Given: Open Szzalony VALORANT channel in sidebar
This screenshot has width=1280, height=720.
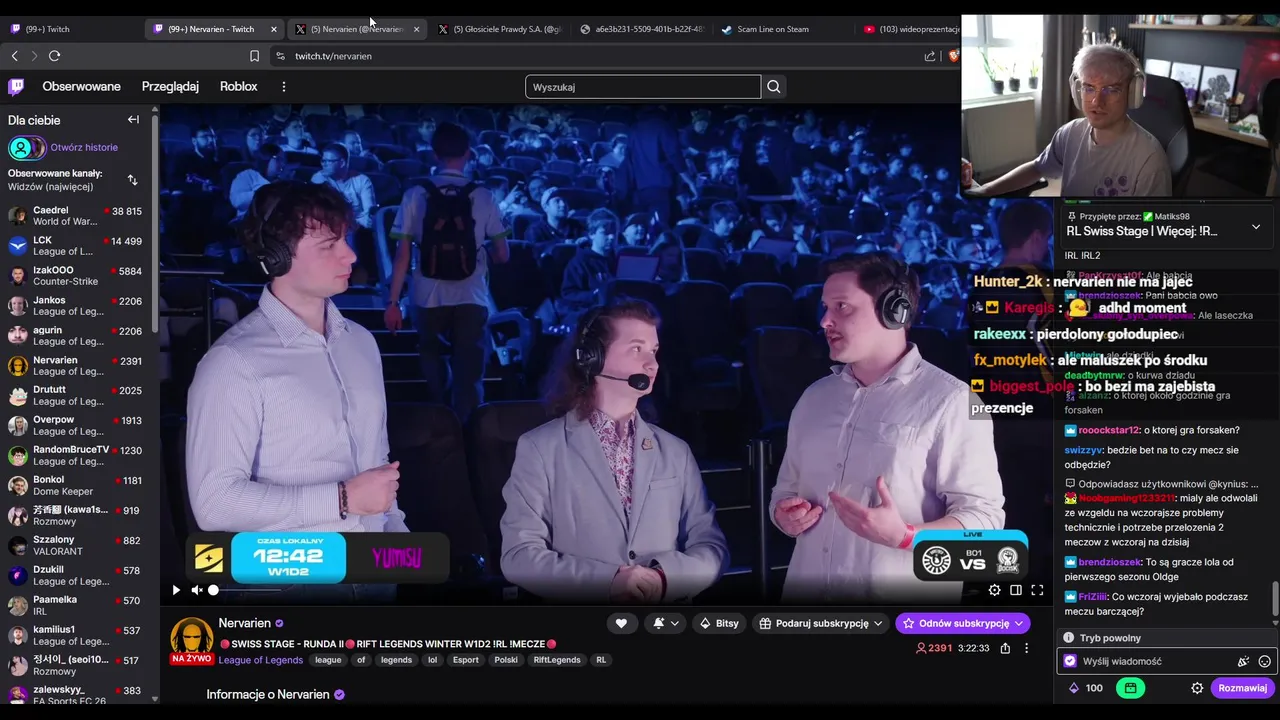Looking at the screenshot, I should [x=78, y=545].
